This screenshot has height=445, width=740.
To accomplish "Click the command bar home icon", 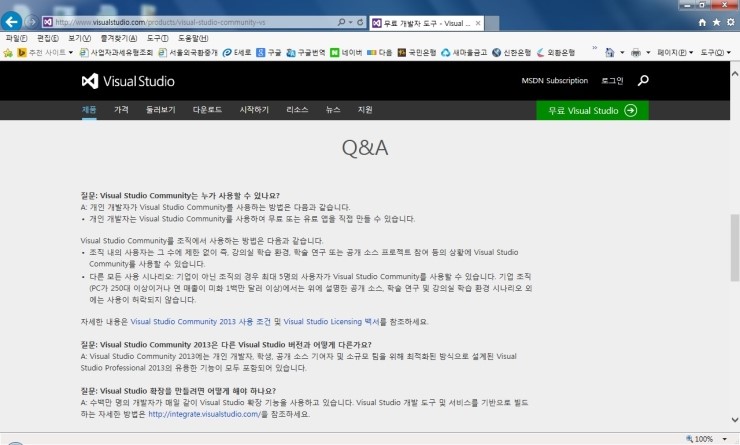I will [610, 52].
